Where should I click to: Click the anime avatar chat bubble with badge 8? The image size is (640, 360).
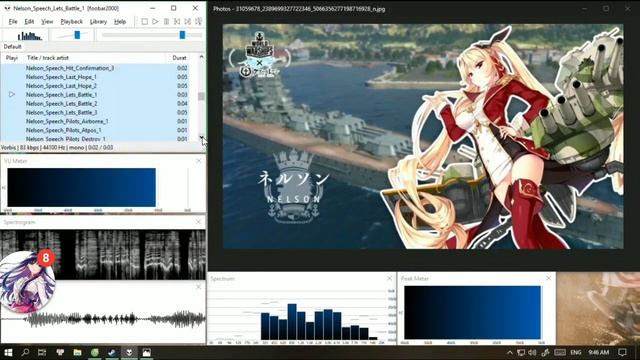coord(28,281)
